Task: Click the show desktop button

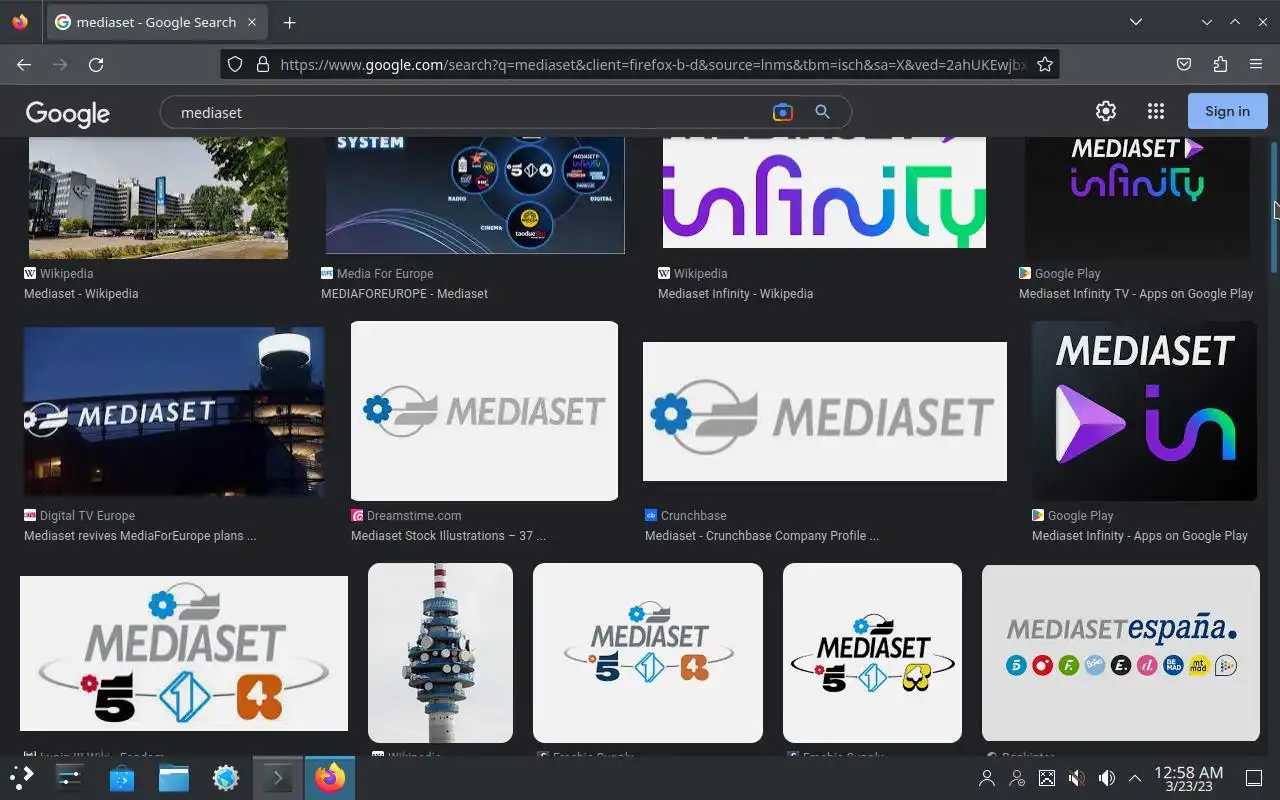Action: (1254, 778)
